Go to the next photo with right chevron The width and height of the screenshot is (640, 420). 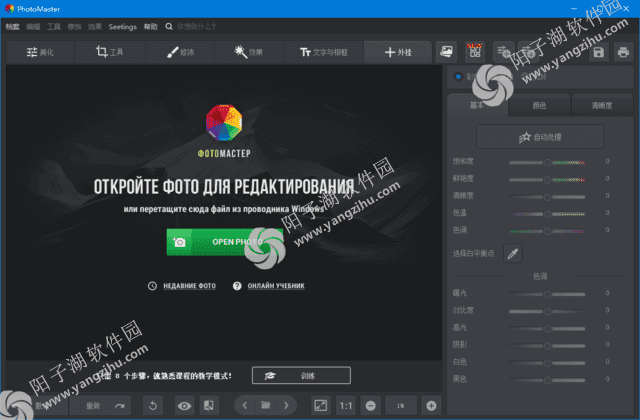[287, 405]
